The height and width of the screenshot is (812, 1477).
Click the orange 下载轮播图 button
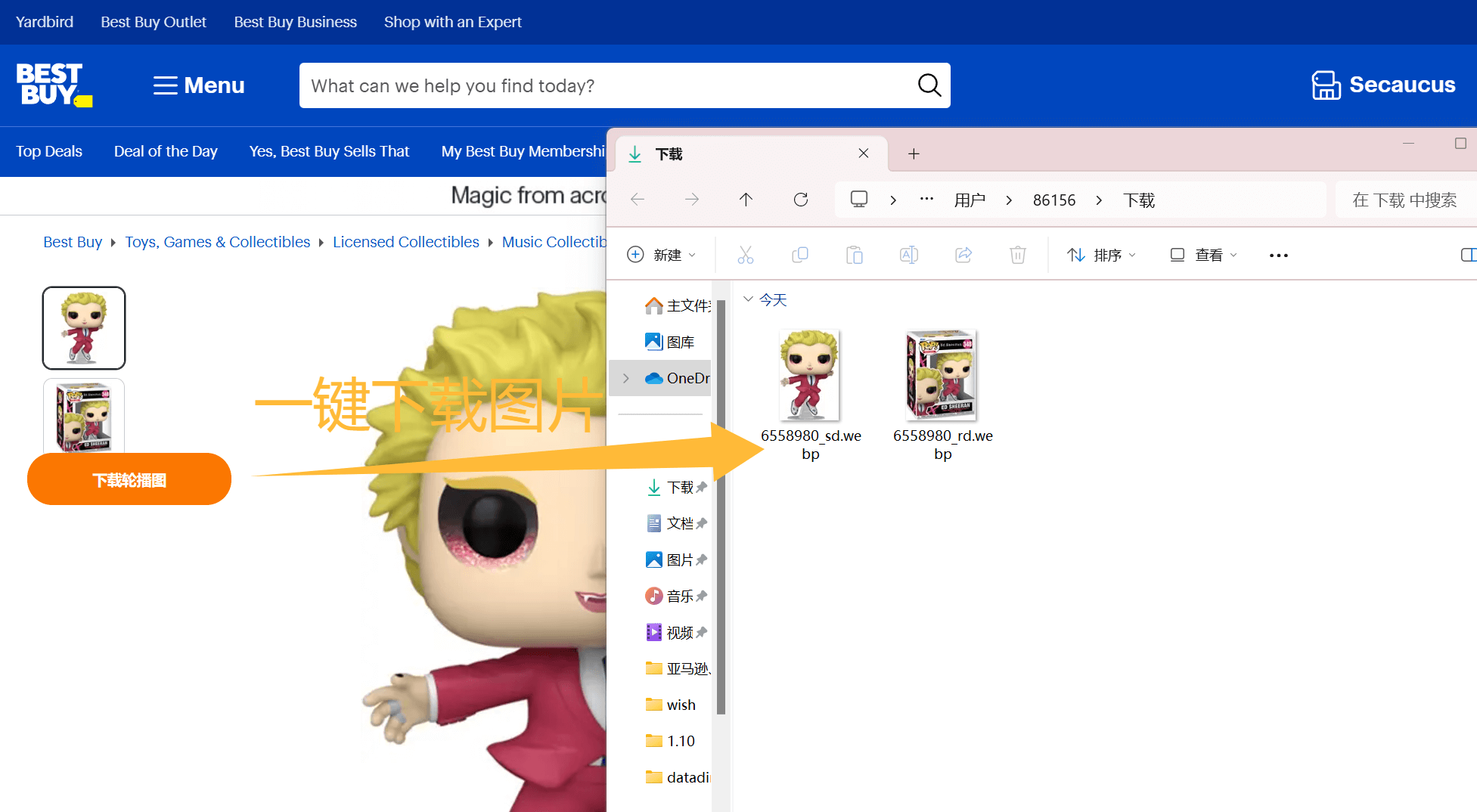point(129,479)
